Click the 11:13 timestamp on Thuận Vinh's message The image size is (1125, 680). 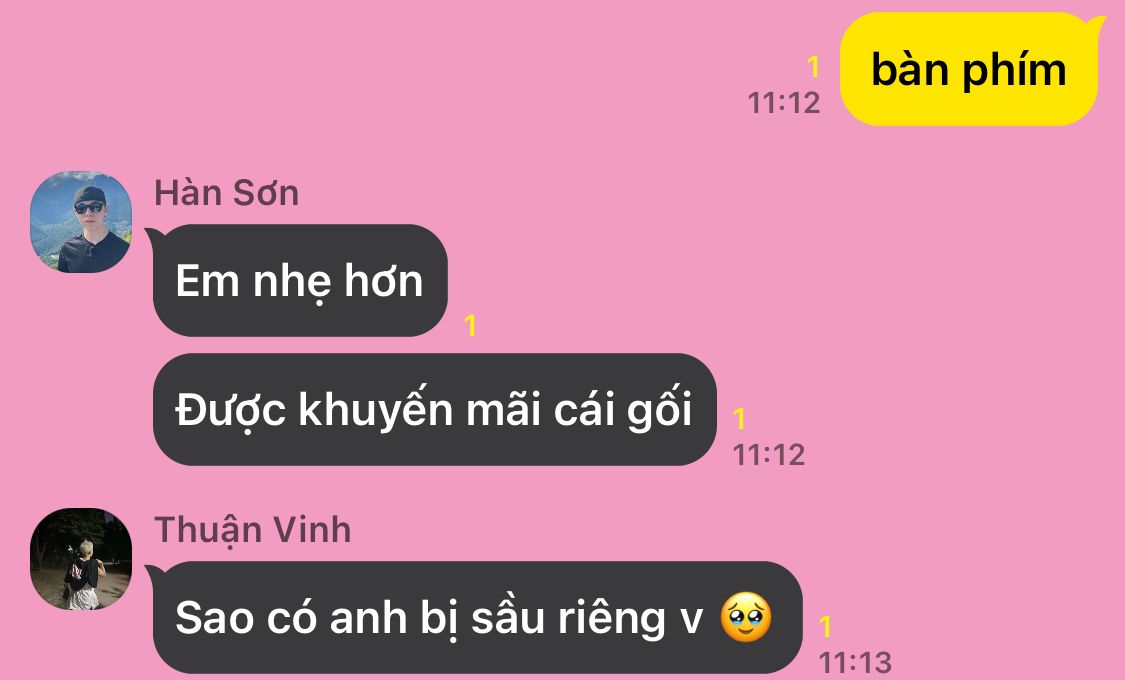pyautogui.click(x=855, y=663)
